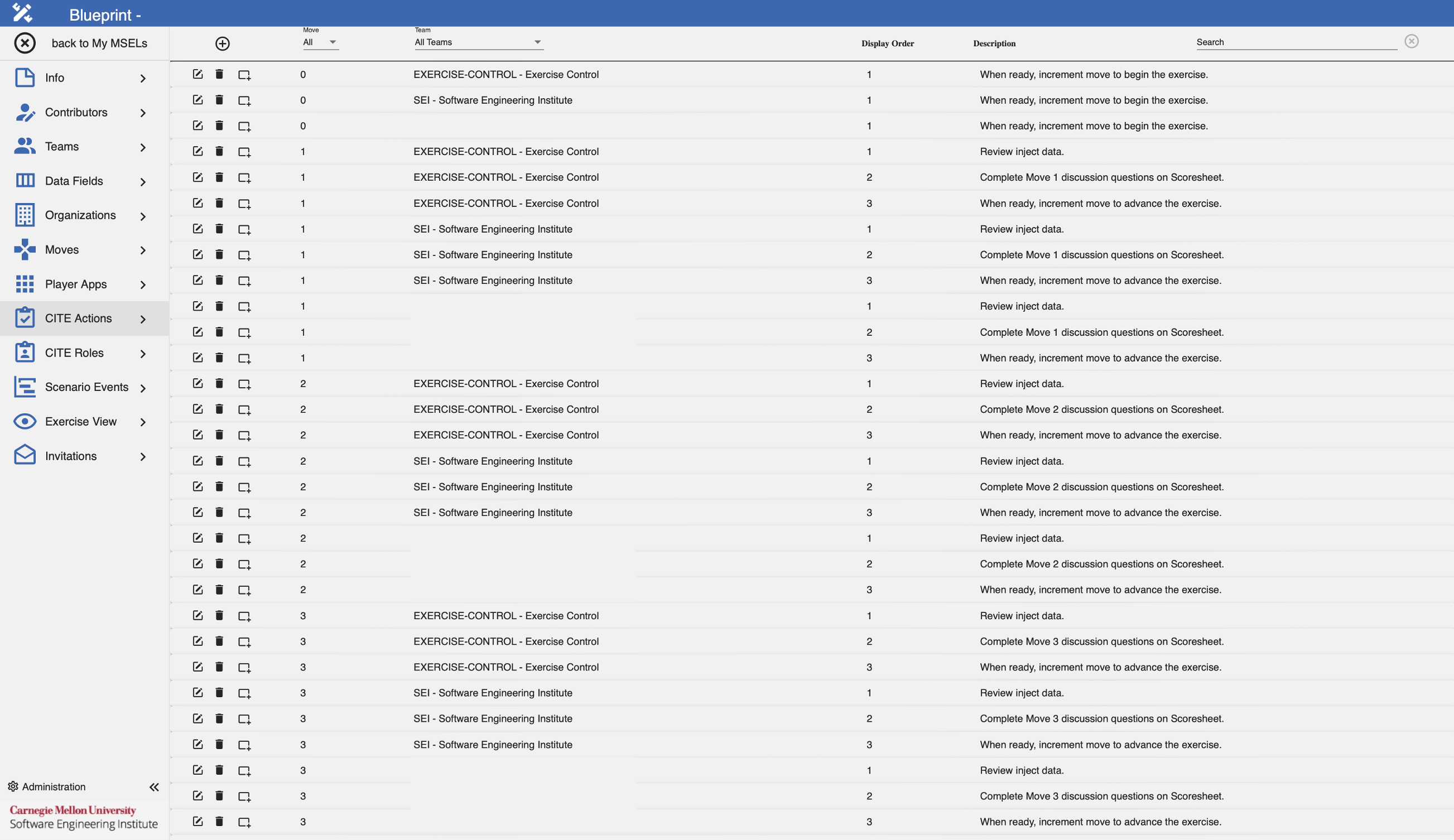The image size is (1454, 840).
Task: Open the Data Fields panel
Action: click(x=25, y=181)
